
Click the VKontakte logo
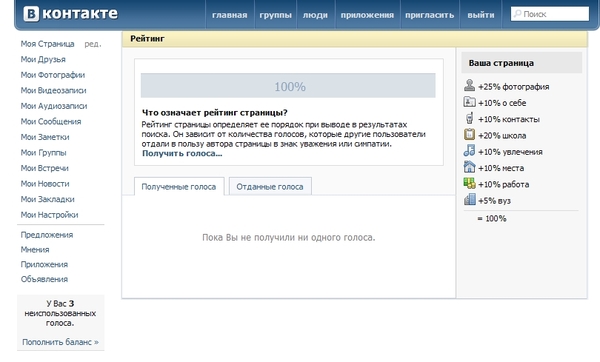(x=70, y=14)
